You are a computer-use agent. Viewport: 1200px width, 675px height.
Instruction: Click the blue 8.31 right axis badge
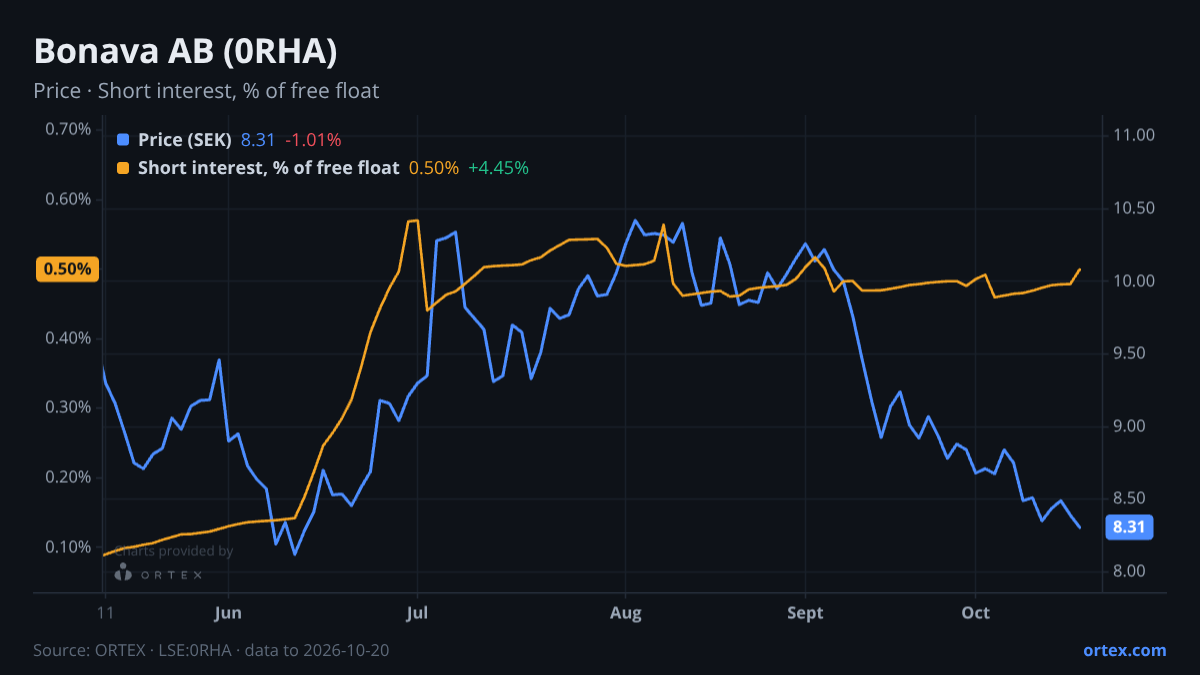click(1129, 527)
